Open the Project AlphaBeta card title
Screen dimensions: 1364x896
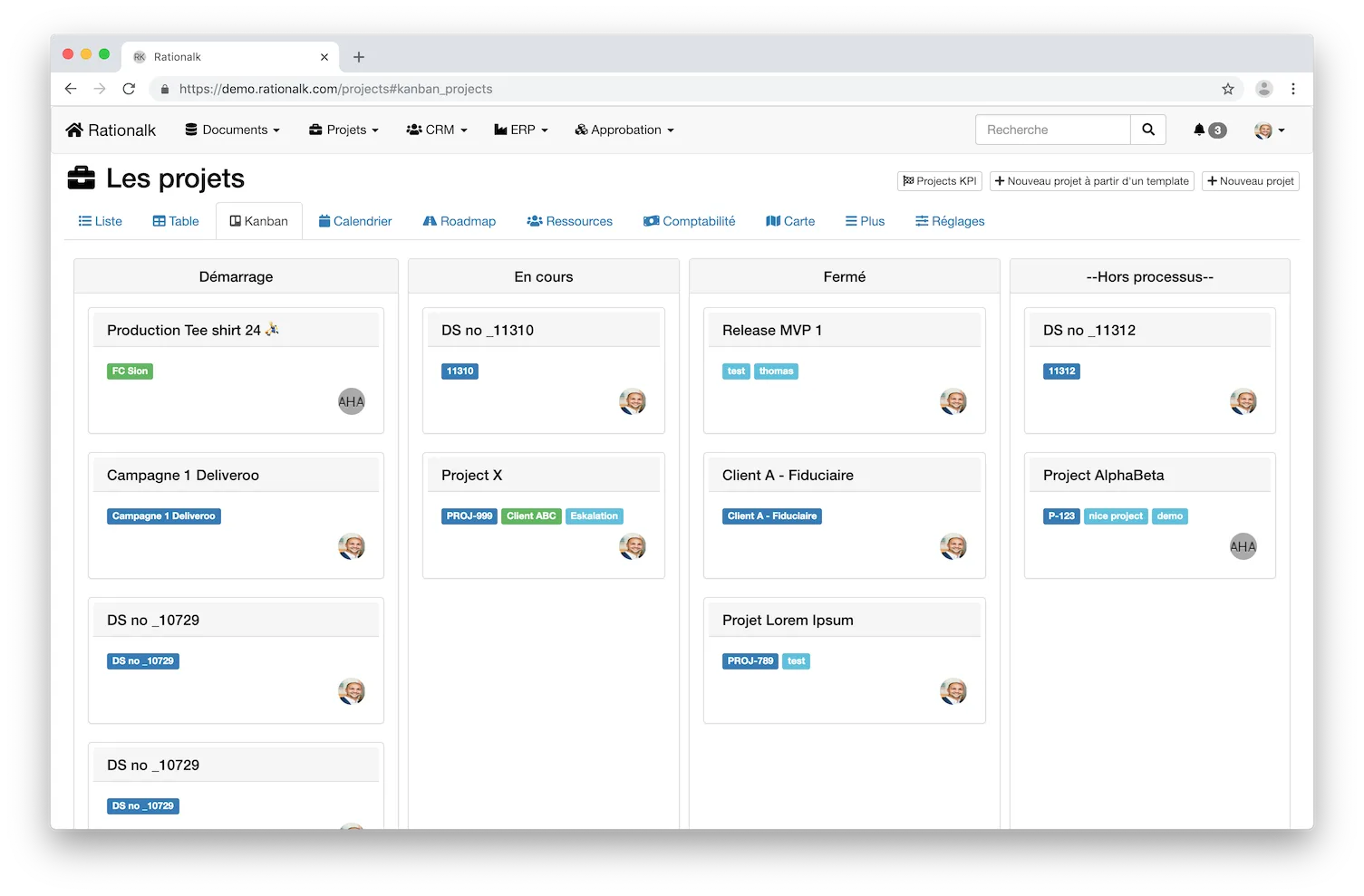1104,475
